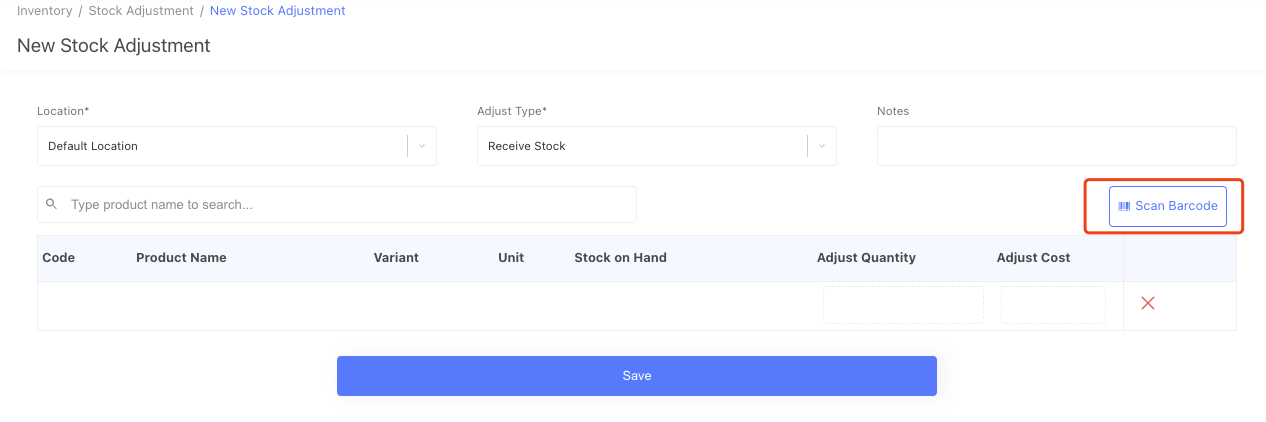Expand the Location dropdown arrow
The image size is (1266, 422).
click(x=422, y=146)
